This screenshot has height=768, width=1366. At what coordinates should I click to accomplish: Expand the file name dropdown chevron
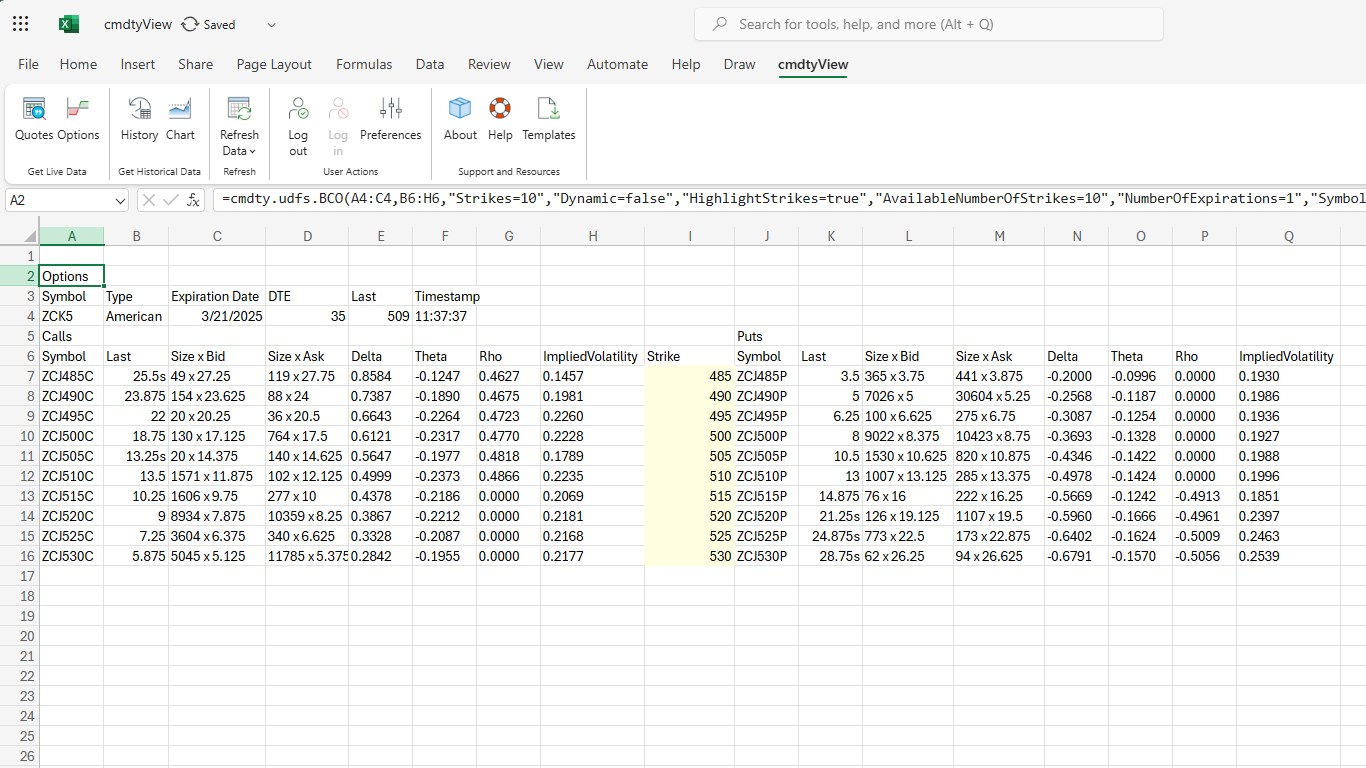tap(271, 25)
